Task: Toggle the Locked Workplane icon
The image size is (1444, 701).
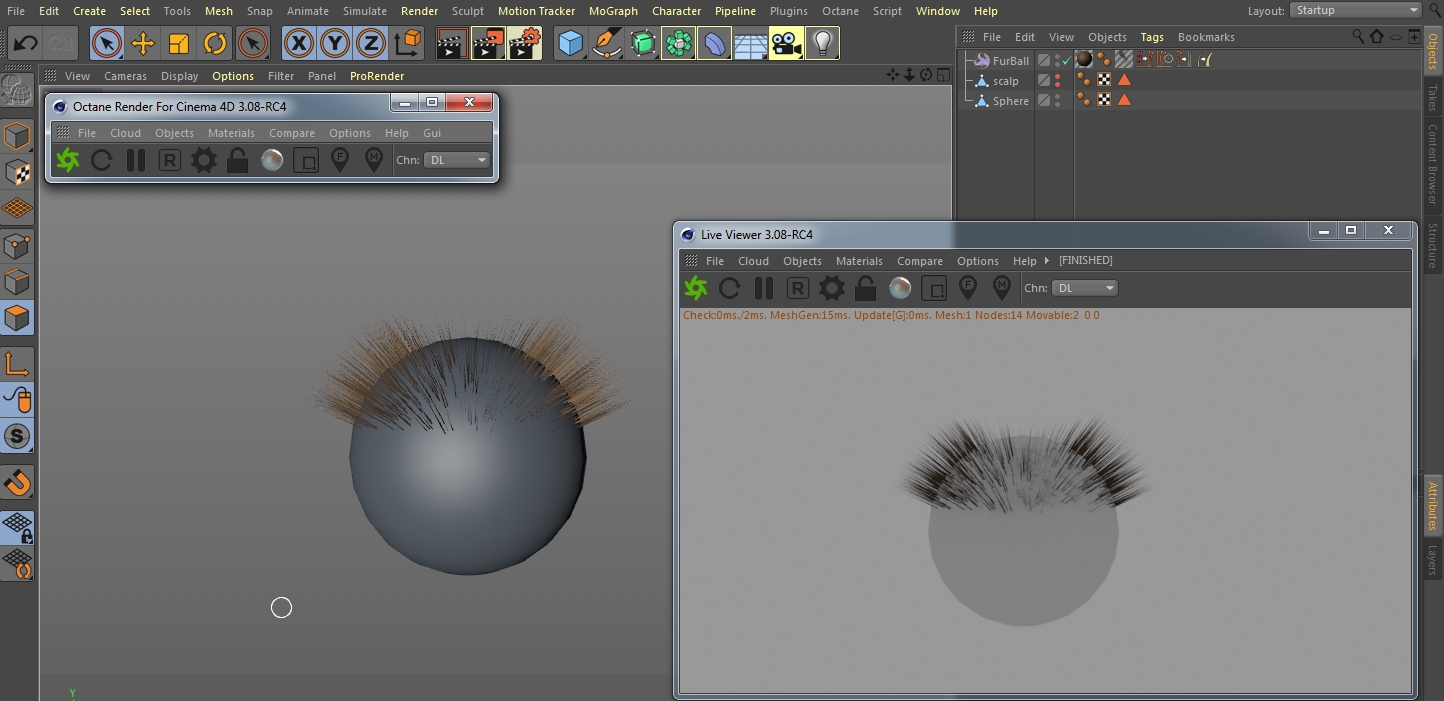Action: coord(18,528)
